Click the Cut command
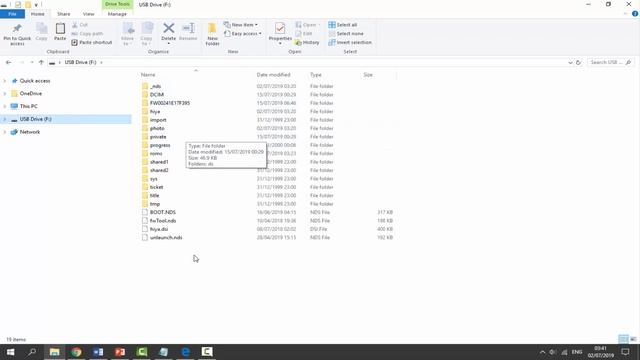640x360 pixels. 80,25
